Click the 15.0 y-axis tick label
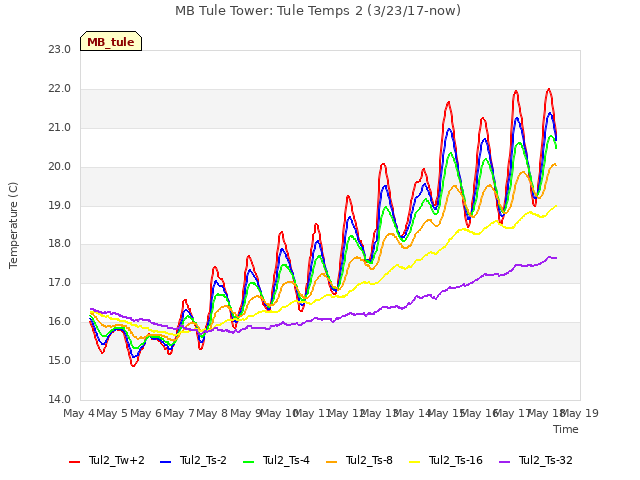 (60, 360)
